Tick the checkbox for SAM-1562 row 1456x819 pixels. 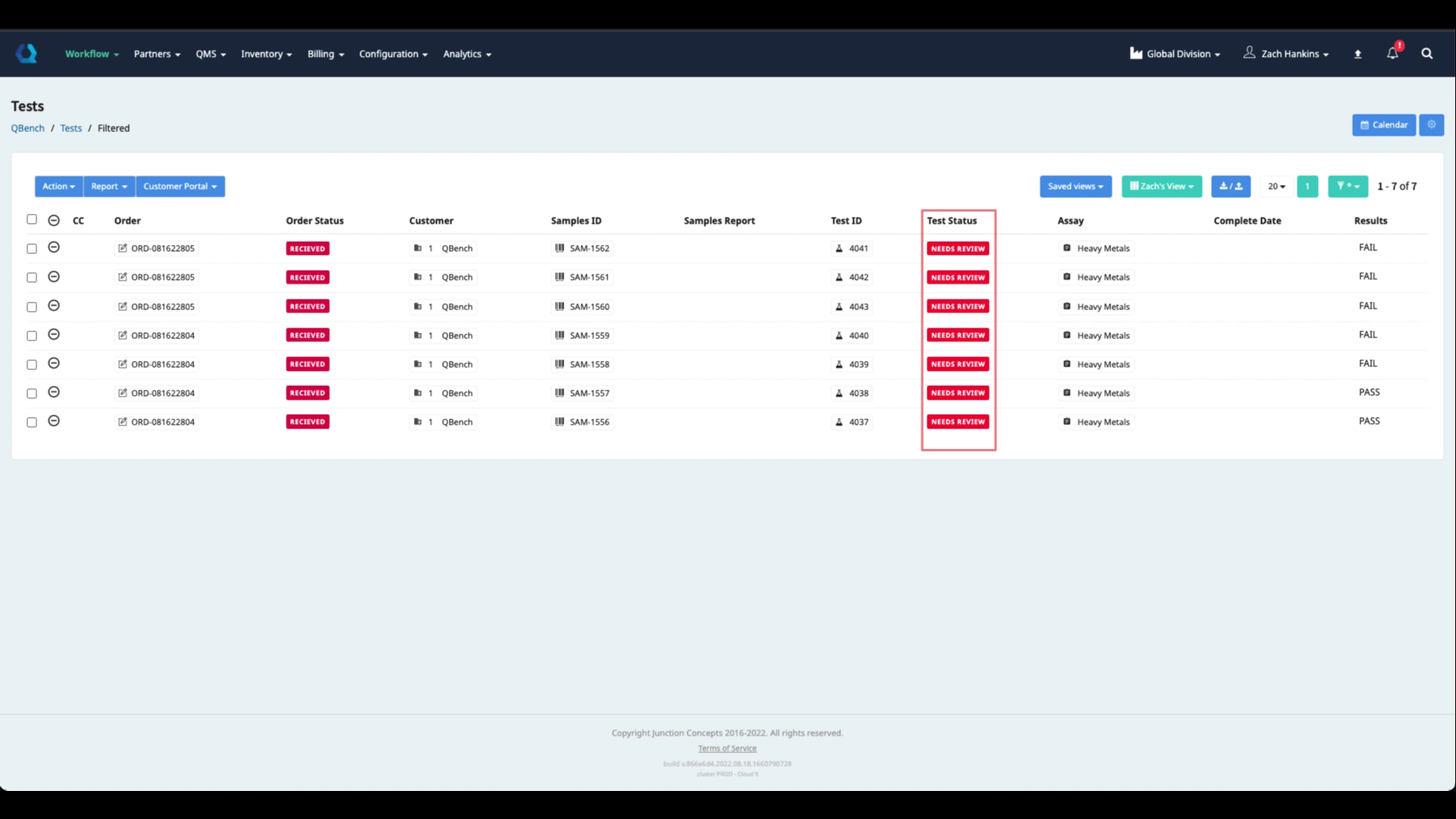tap(32, 249)
